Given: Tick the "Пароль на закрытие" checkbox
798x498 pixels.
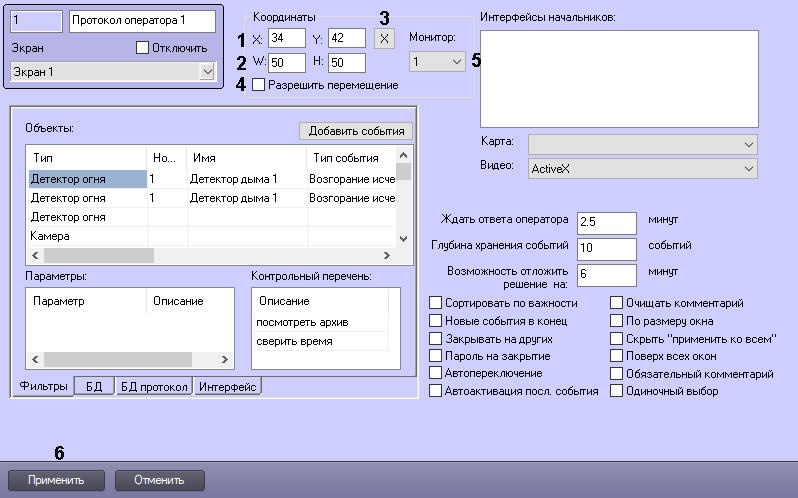Looking at the screenshot, I should pos(435,356).
